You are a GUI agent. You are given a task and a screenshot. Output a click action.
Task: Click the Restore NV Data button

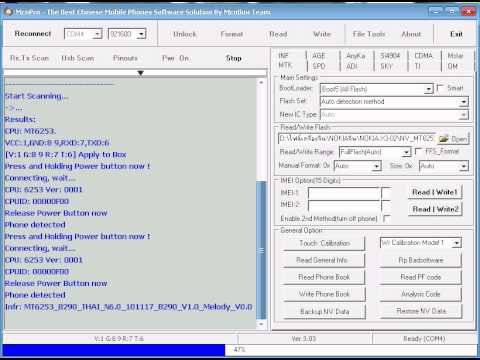[x=421, y=312]
